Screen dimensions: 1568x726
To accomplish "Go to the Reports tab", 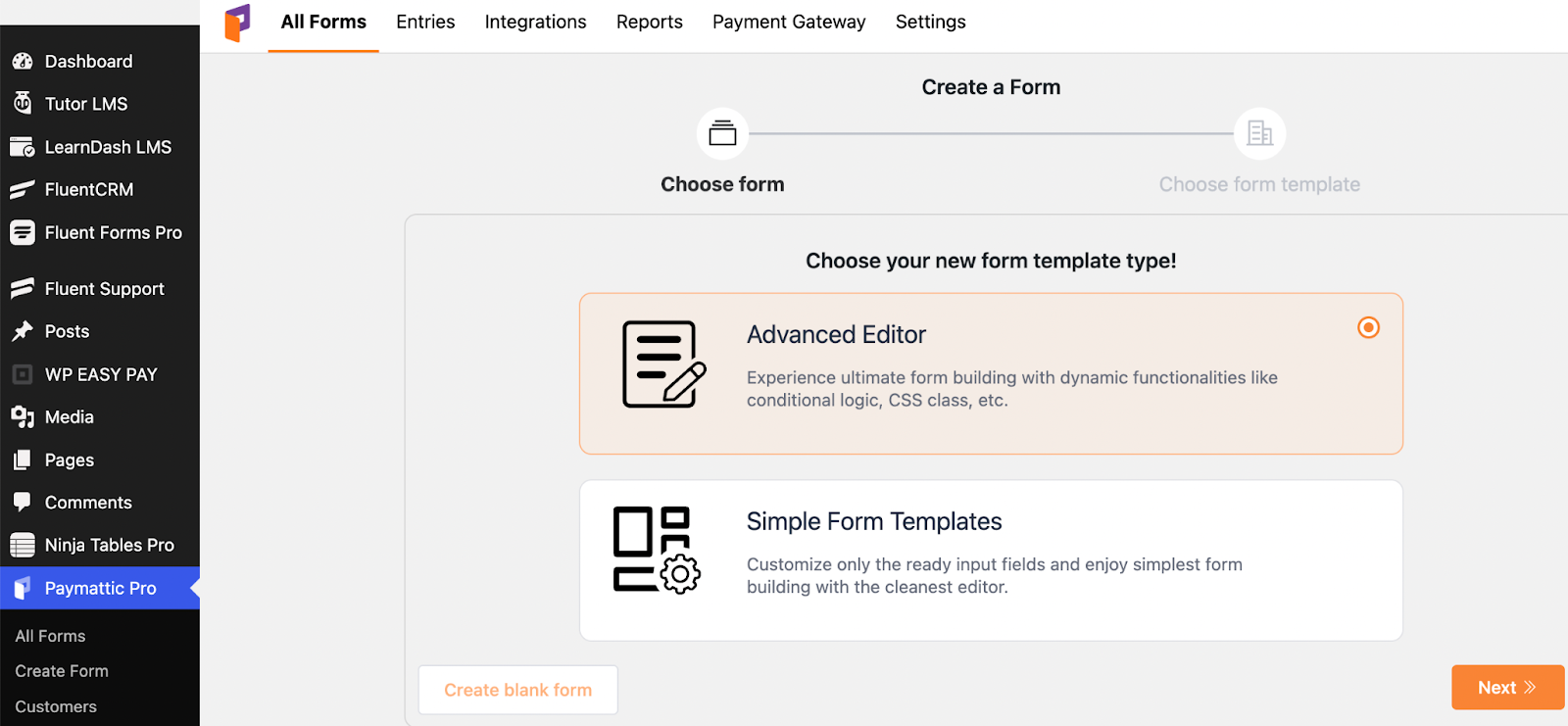I will click(x=650, y=23).
